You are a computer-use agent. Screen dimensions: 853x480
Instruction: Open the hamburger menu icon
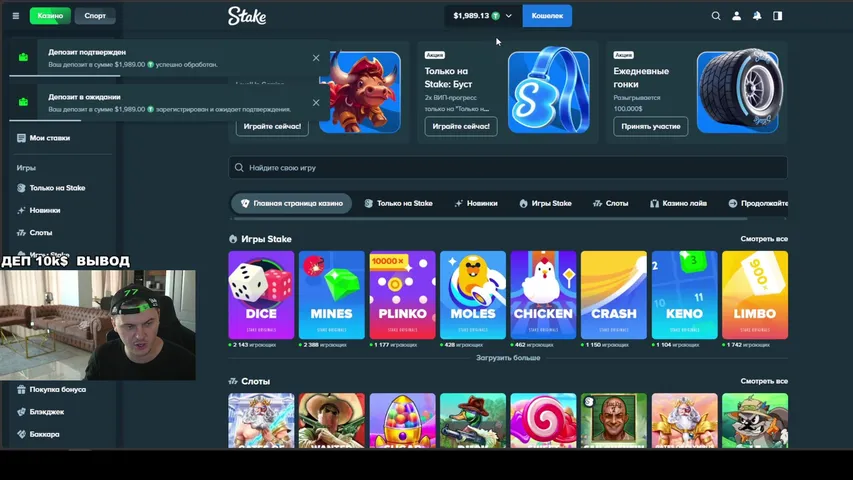16,16
